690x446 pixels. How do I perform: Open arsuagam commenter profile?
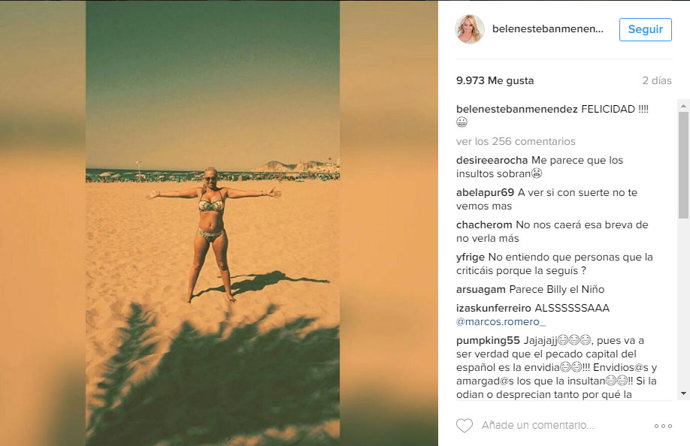tap(481, 289)
